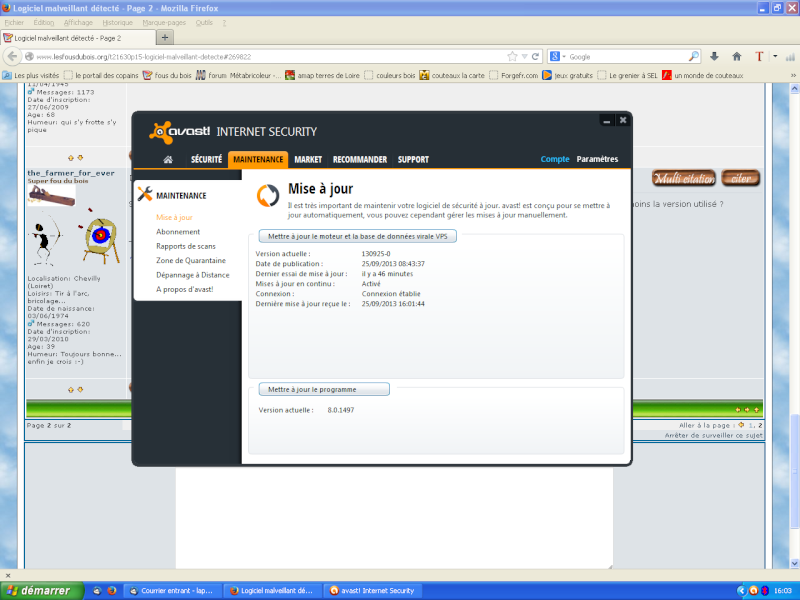Select the MAINTENANCE tab in avast
The image size is (800, 600).
coord(258,160)
